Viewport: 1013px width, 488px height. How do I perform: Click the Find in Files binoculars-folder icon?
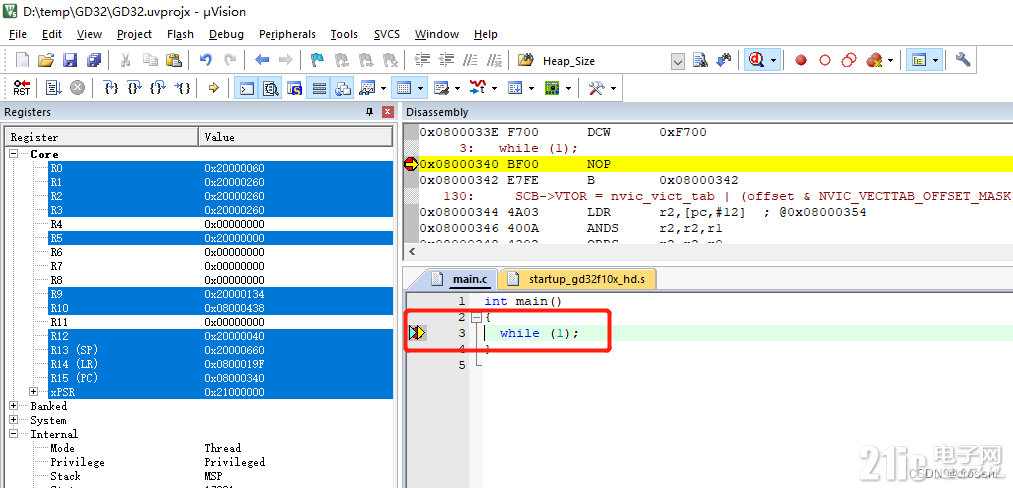point(525,60)
